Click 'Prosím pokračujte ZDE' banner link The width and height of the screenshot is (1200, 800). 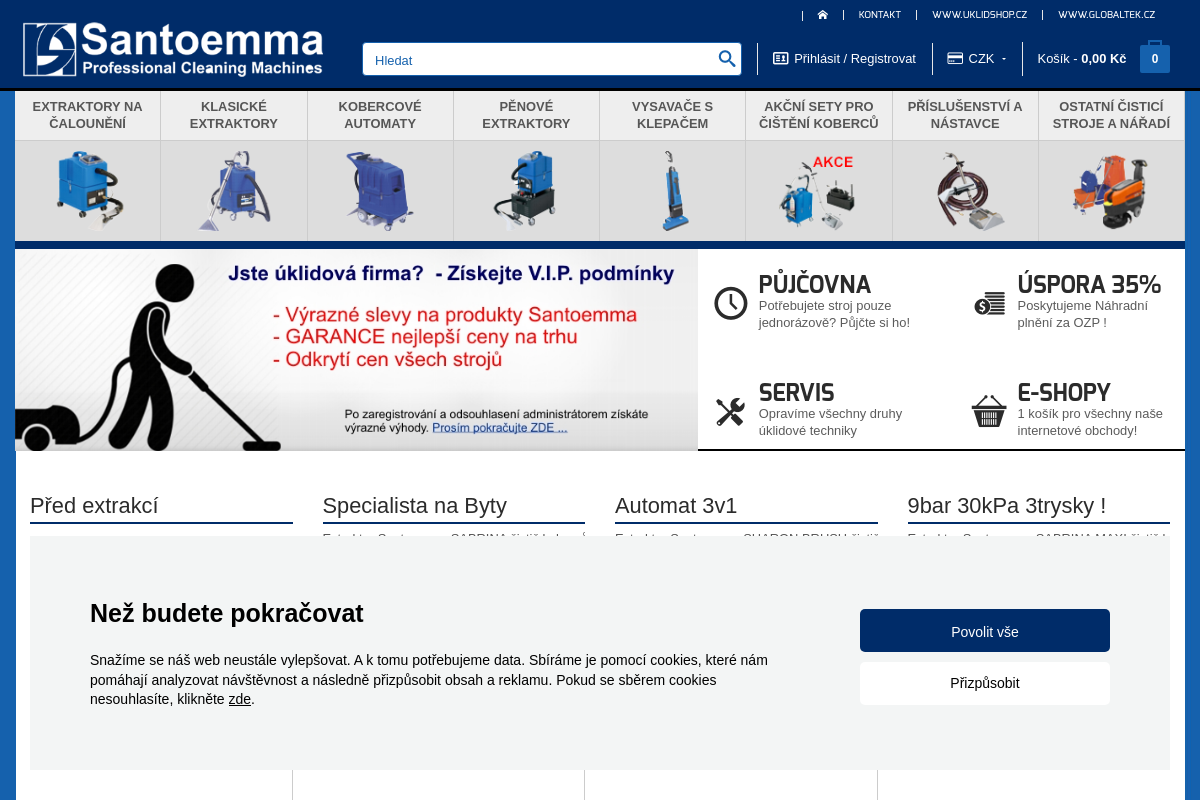point(499,427)
